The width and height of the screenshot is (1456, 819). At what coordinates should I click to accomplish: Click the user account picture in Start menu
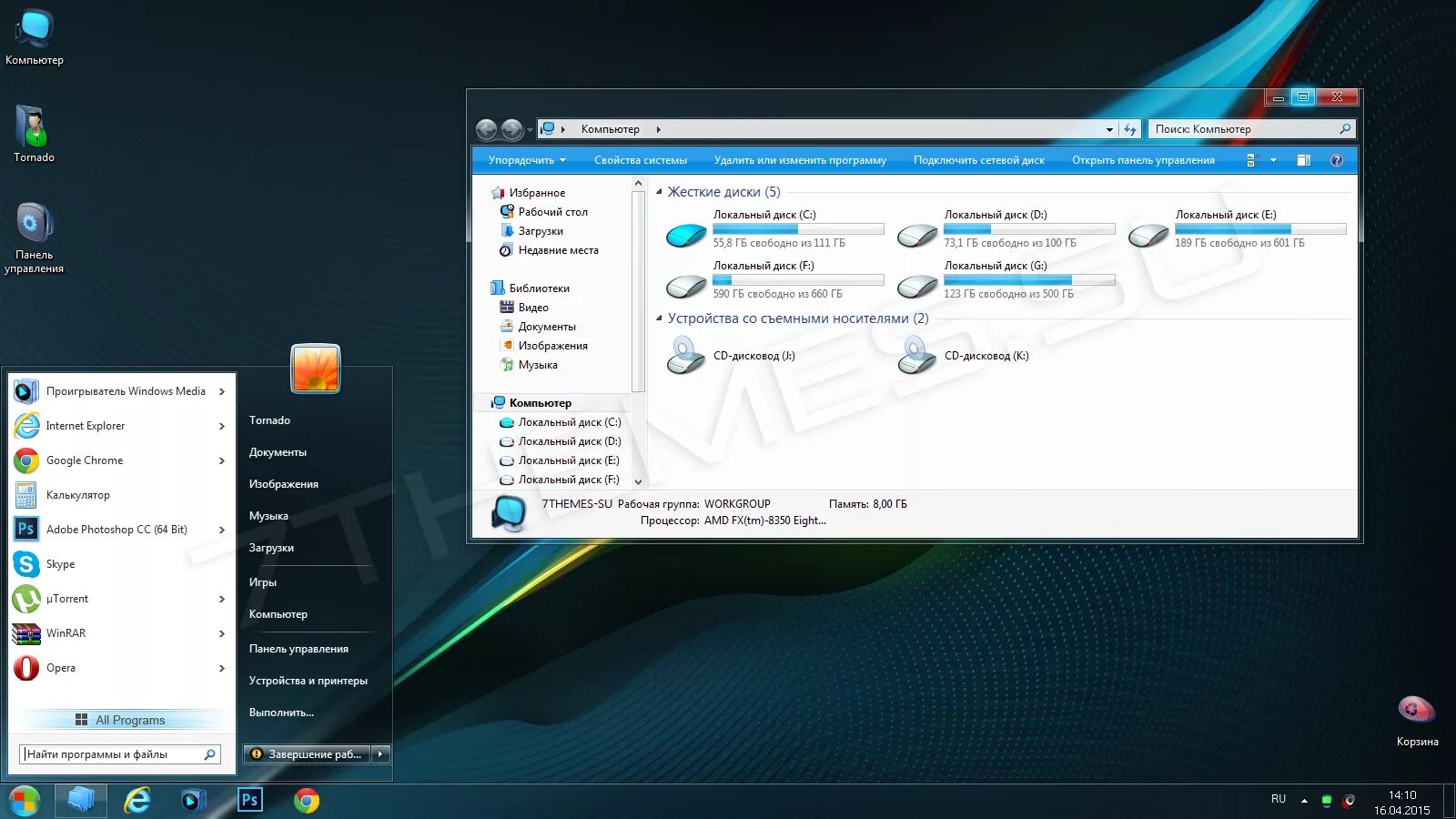[x=316, y=369]
